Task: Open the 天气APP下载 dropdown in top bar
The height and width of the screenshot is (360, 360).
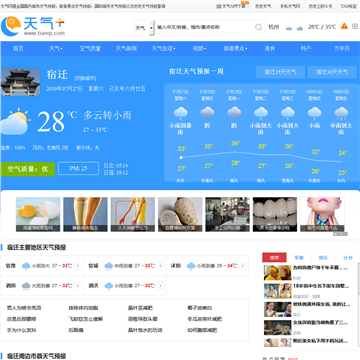Action: click(x=233, y=6)
